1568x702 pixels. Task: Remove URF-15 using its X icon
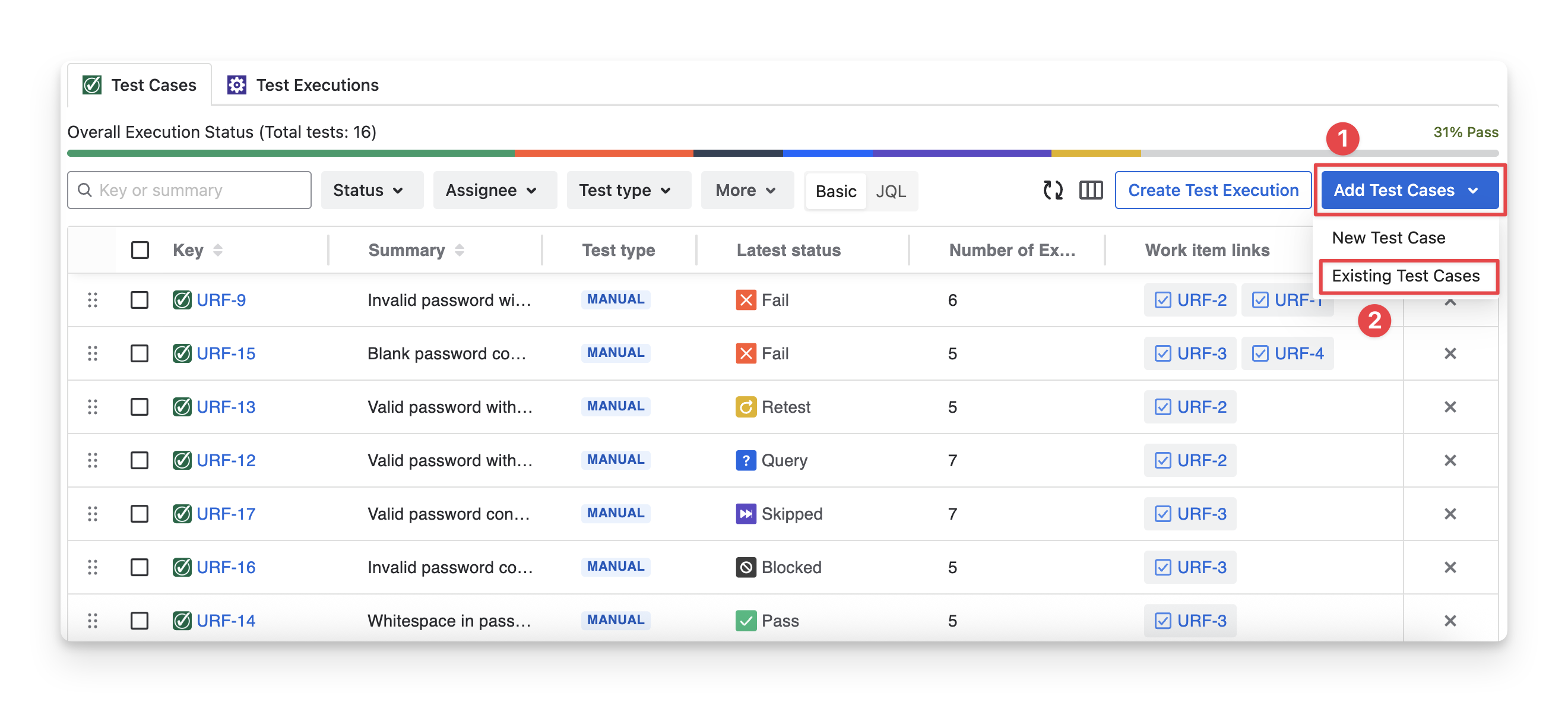click(x=1450, y=354)
